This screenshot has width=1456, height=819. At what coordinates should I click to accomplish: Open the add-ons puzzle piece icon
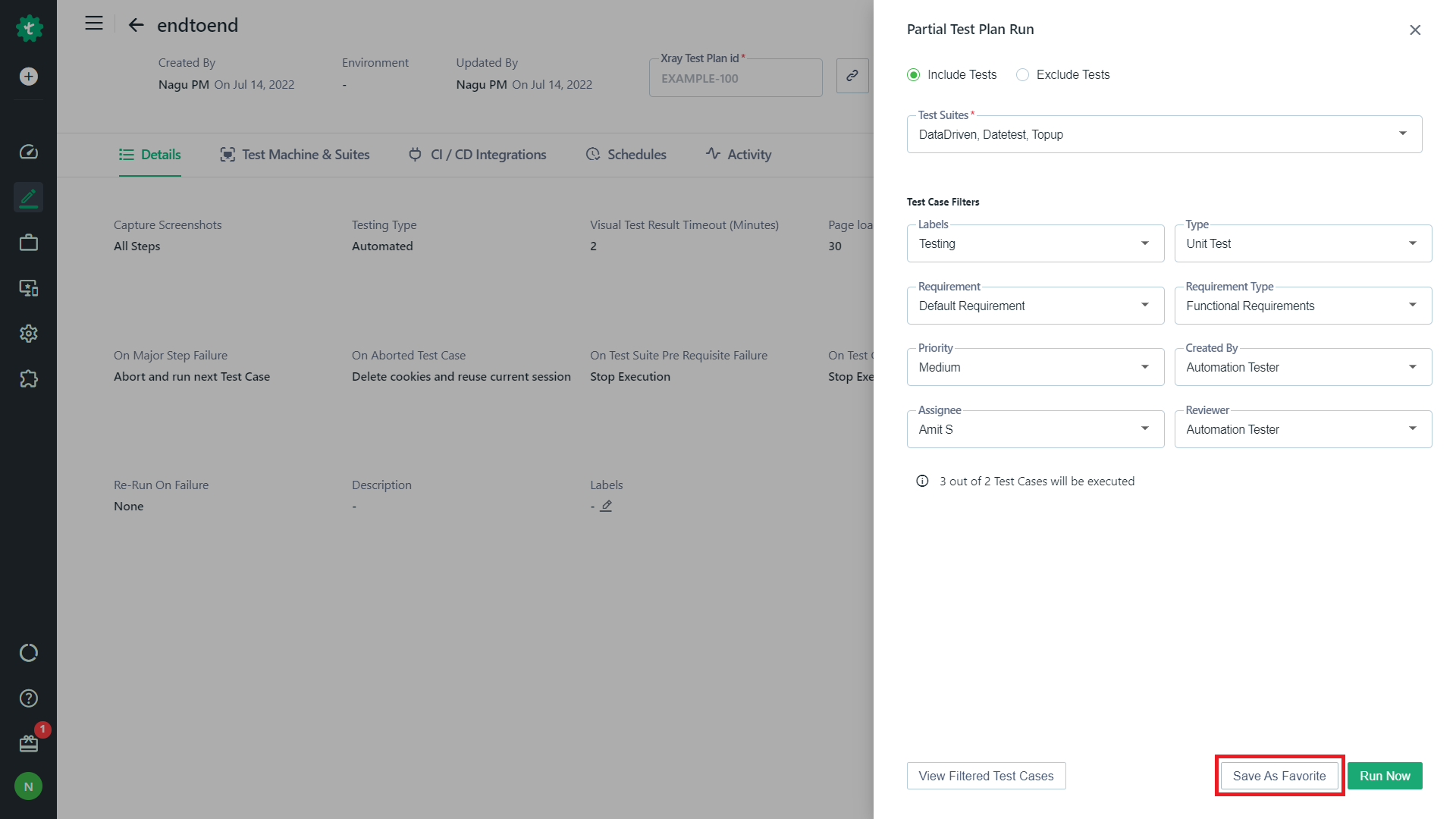[x=28, y=379]
